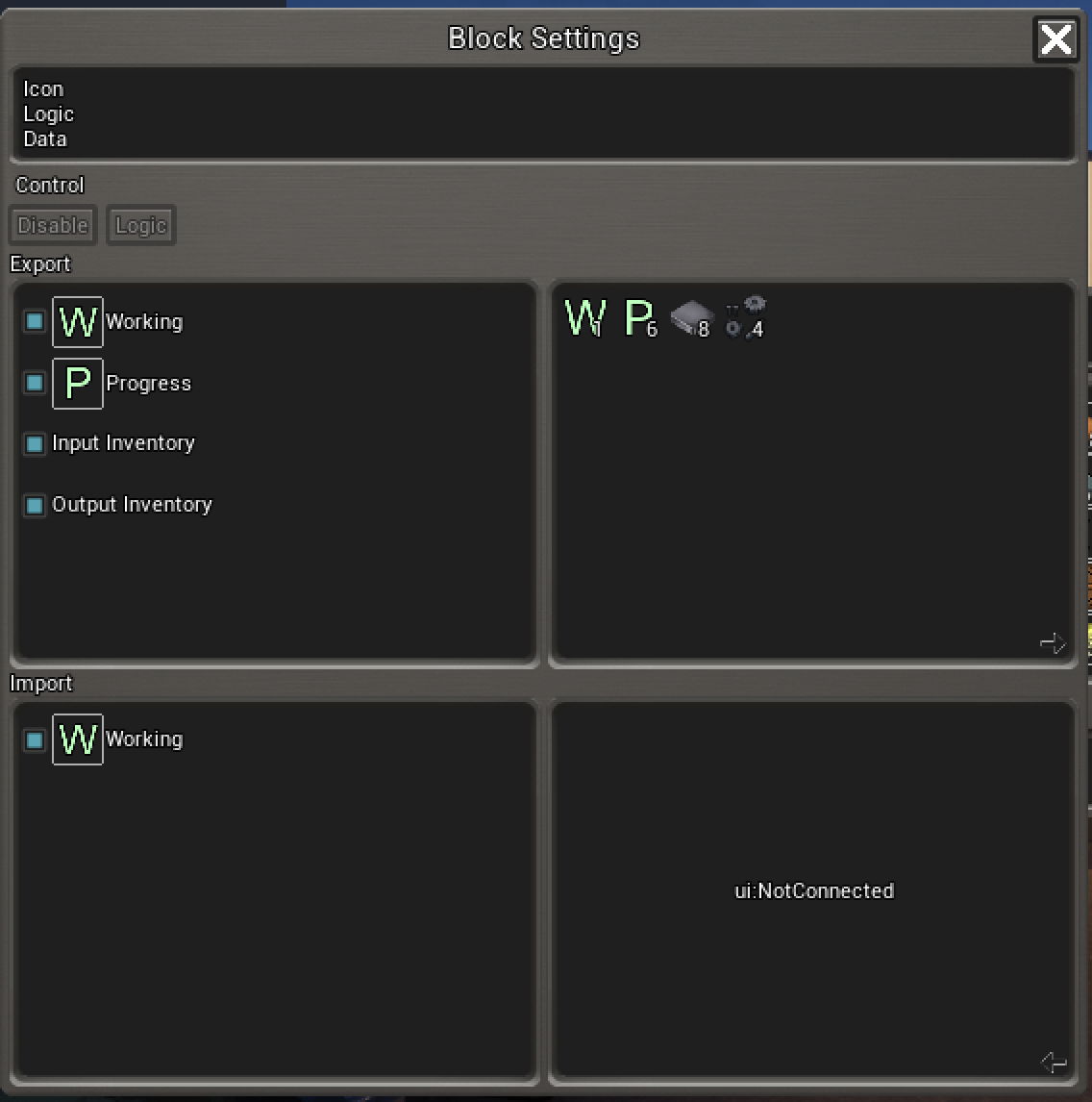The height and width of the screenshot is (1102, 1092).
Task: Select the Logic entry in top list
Action: click(49, 114)
